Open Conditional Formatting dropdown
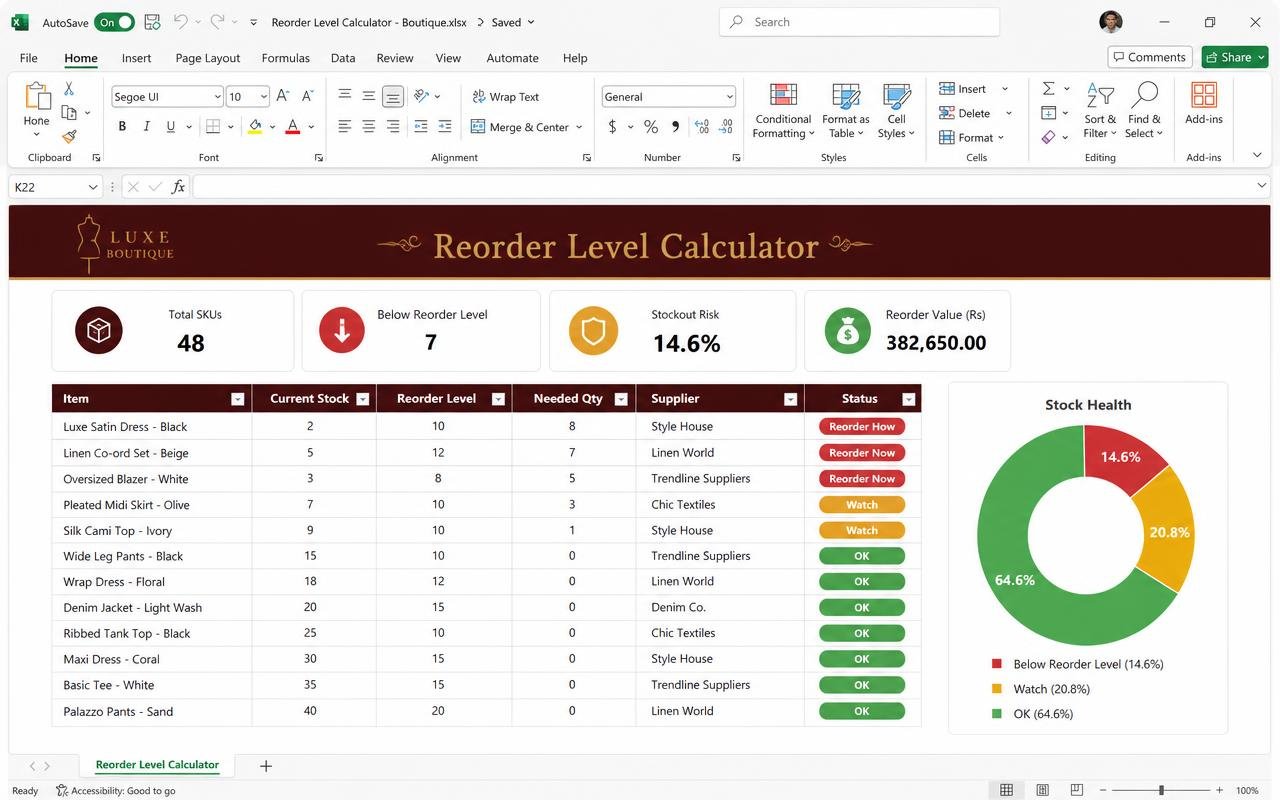This screenshot has height=800, width=1280. click(783, 111)
